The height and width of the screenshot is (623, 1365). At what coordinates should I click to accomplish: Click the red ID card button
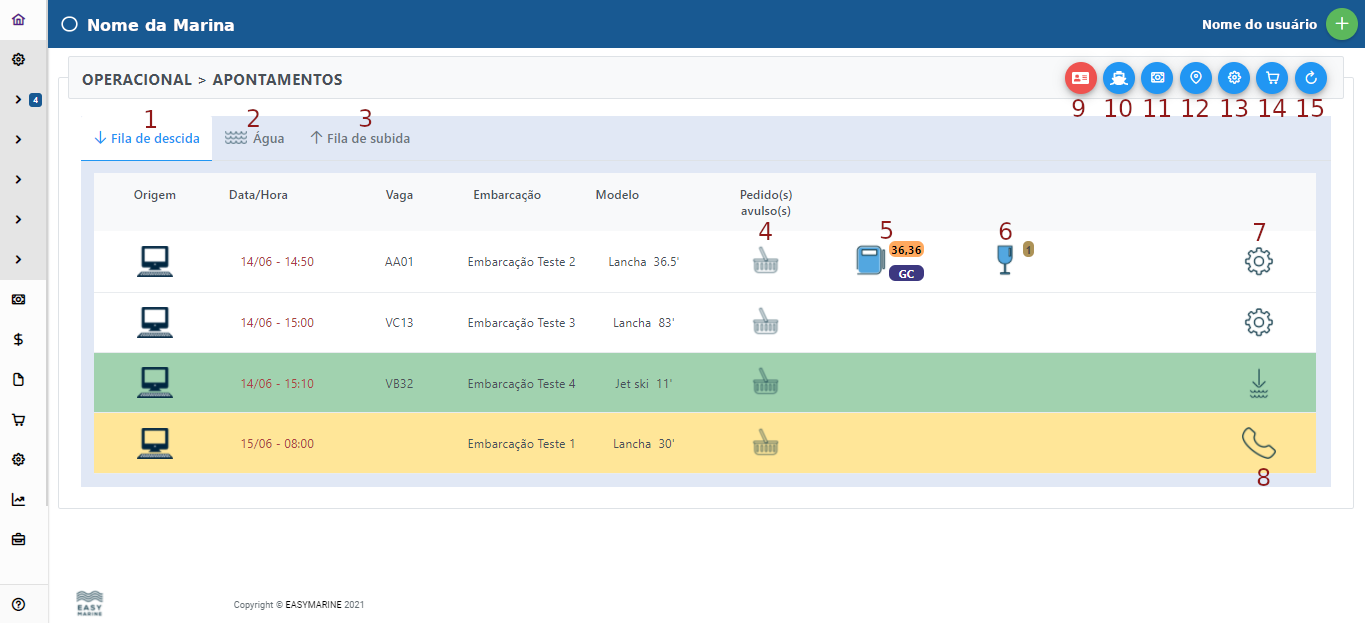pos(1080,77)
